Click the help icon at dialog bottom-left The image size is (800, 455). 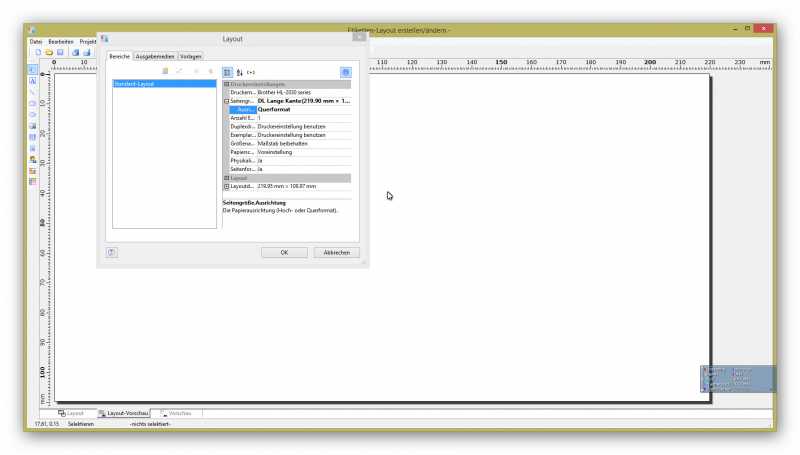[111, 252]
